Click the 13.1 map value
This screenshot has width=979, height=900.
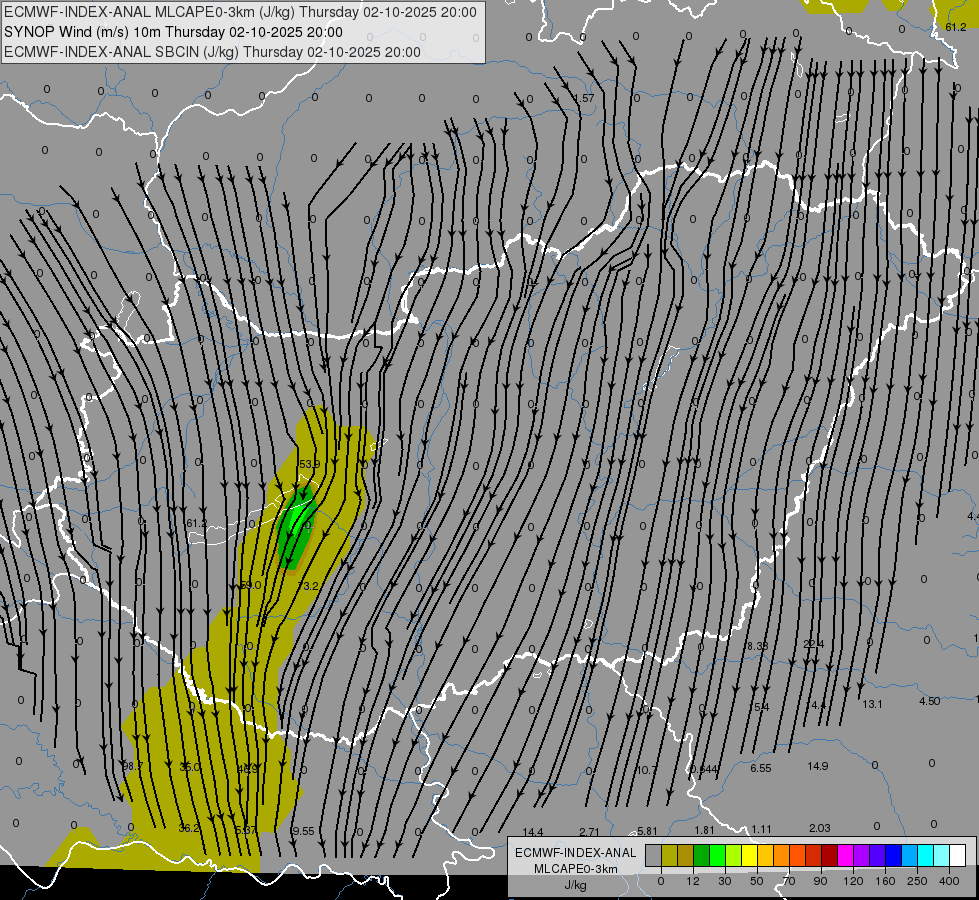point(872,704)
